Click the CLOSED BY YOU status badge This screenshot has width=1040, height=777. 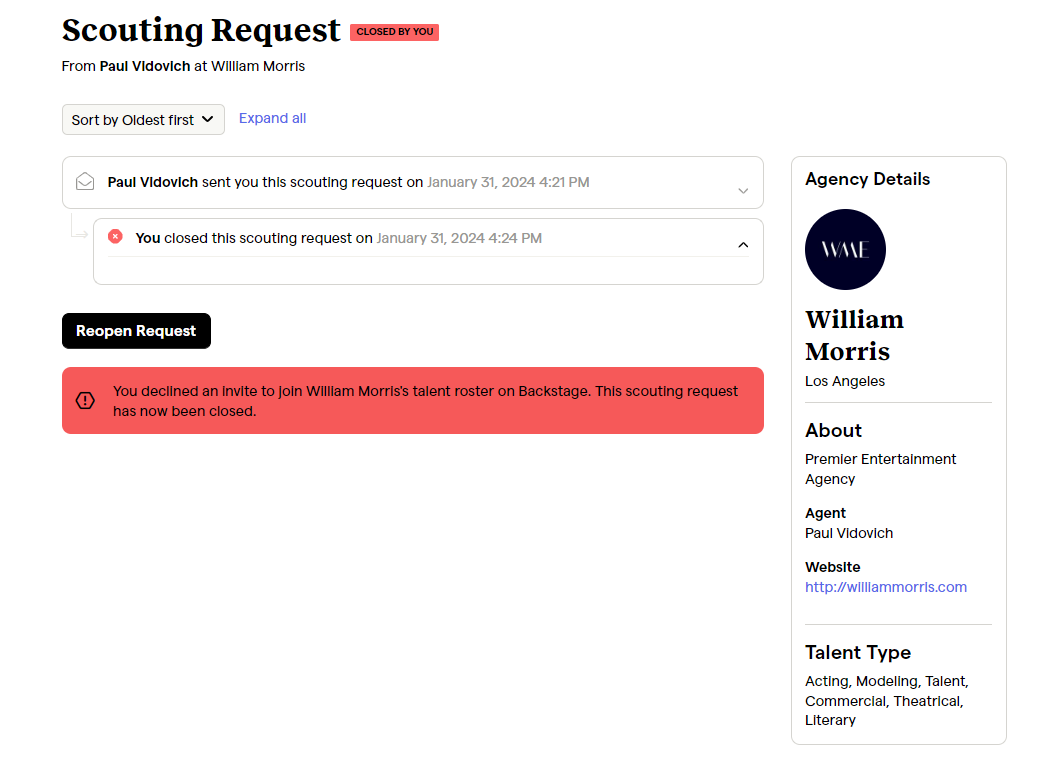point(395,32)
